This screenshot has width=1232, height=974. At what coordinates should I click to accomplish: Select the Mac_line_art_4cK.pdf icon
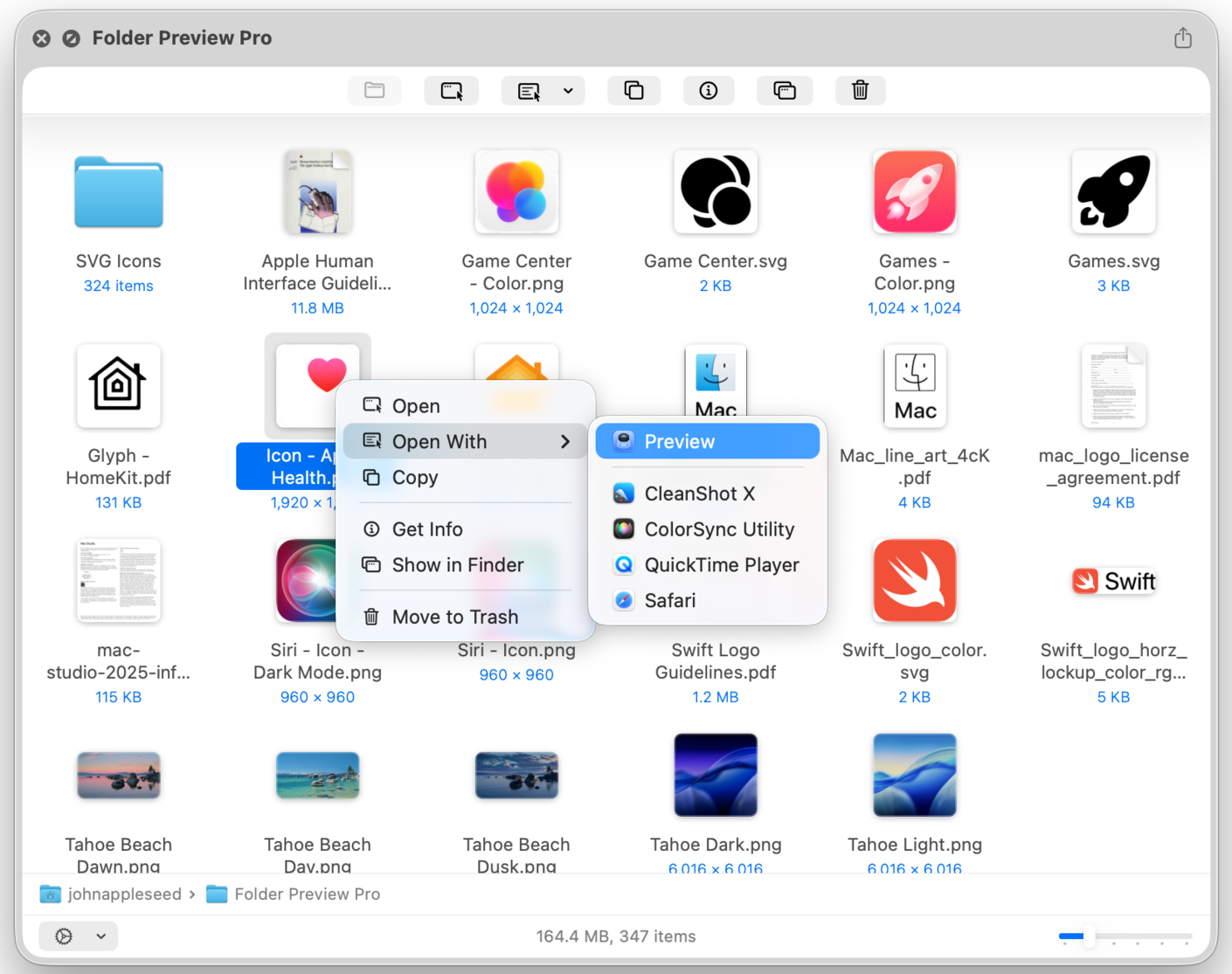coord(915,386)
